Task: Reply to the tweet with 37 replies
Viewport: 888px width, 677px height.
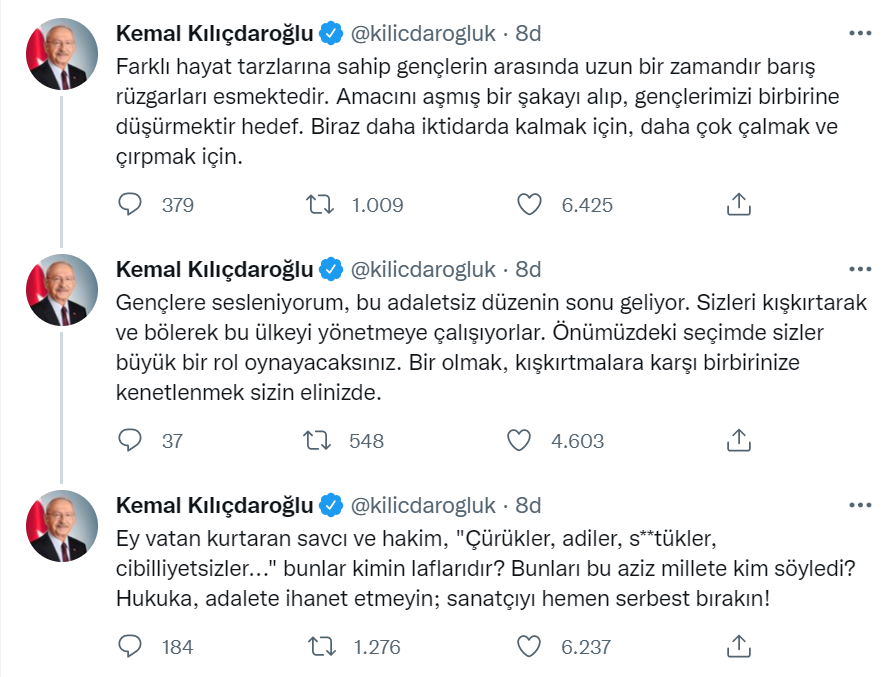Action: point(131,440)
